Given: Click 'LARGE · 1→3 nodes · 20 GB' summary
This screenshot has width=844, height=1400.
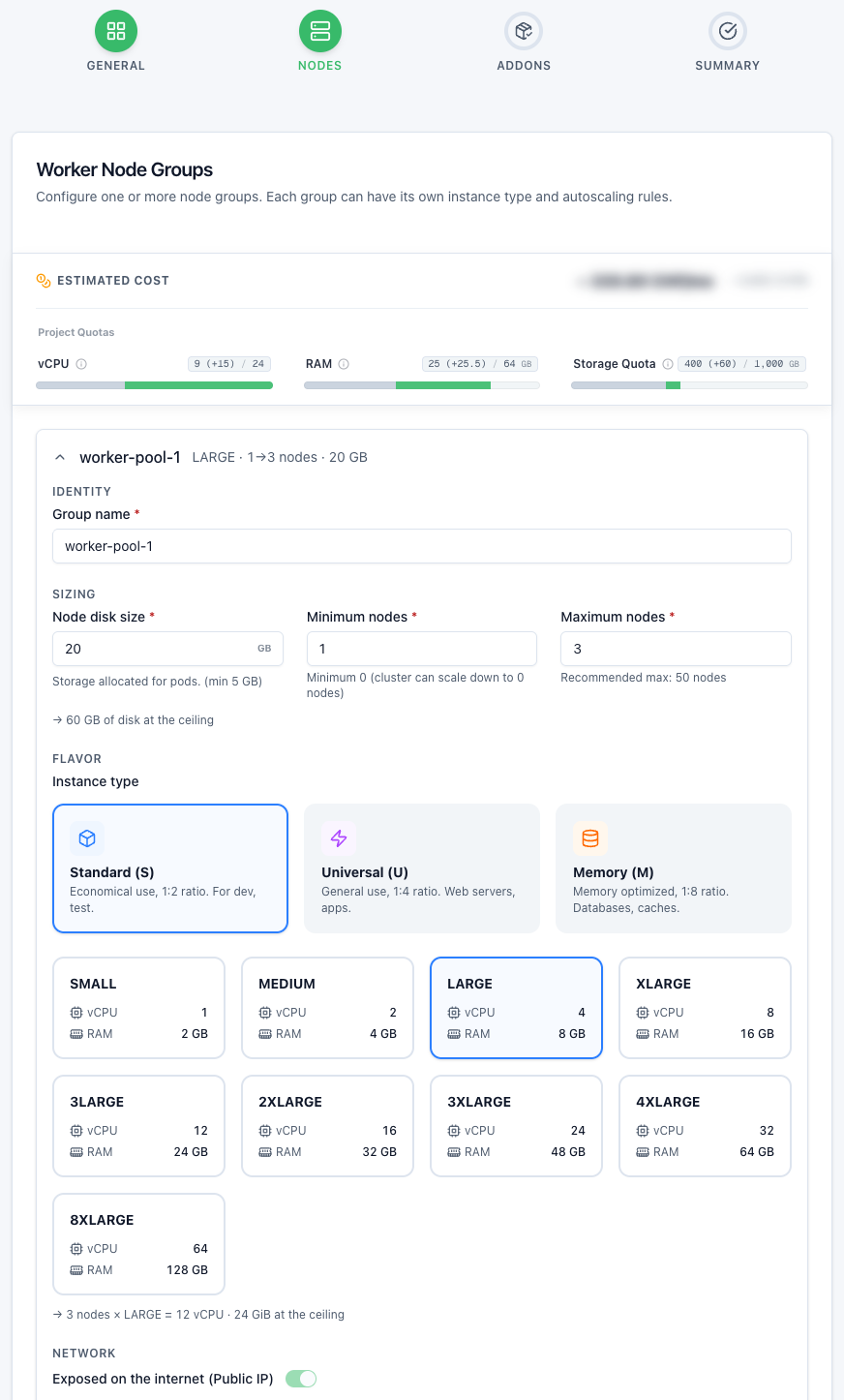Looking at the screenshot, I should tap(280, 457).
